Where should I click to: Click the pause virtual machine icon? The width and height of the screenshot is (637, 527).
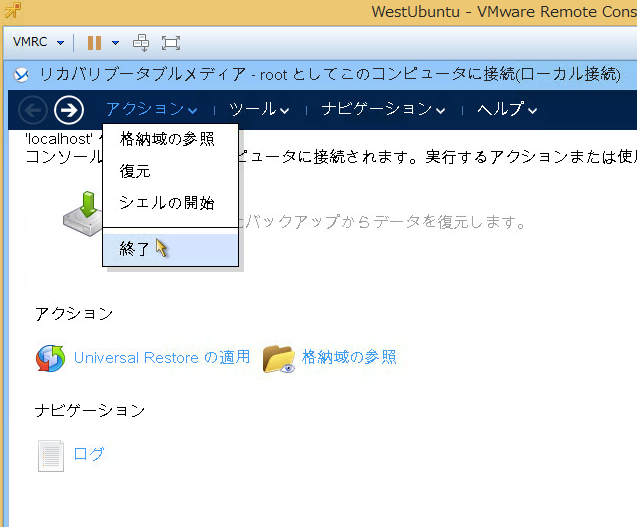tap(95, 43)
